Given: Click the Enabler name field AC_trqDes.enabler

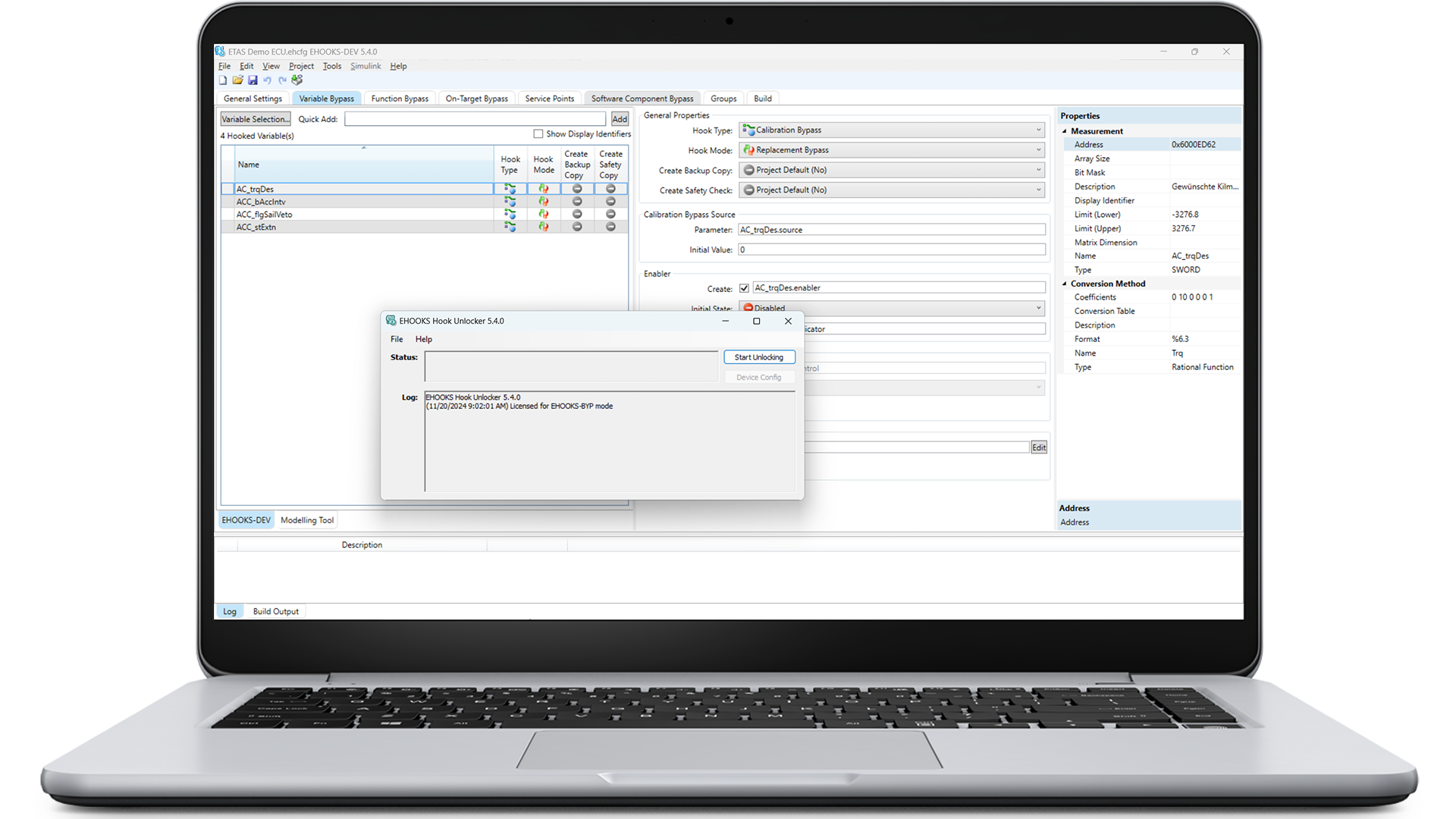Looking at the screenshot, I should point(899,288).
